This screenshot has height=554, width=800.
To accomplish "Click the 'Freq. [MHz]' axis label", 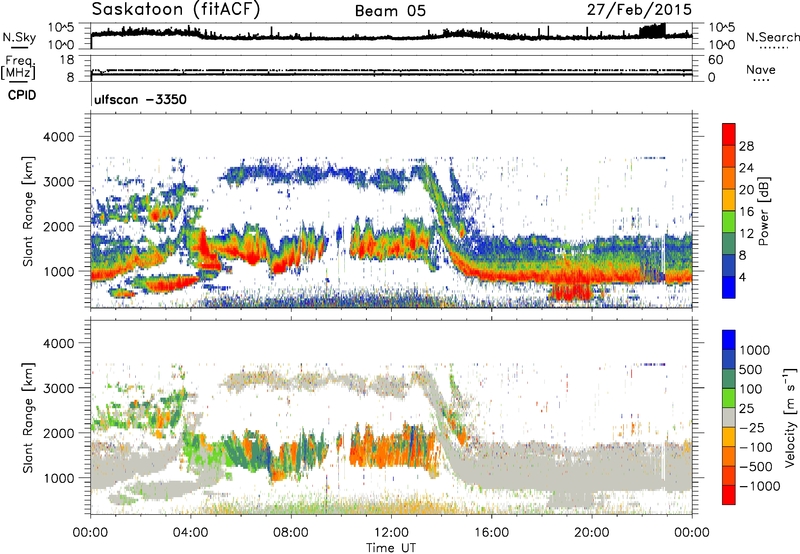I will (x=18, y=68).
